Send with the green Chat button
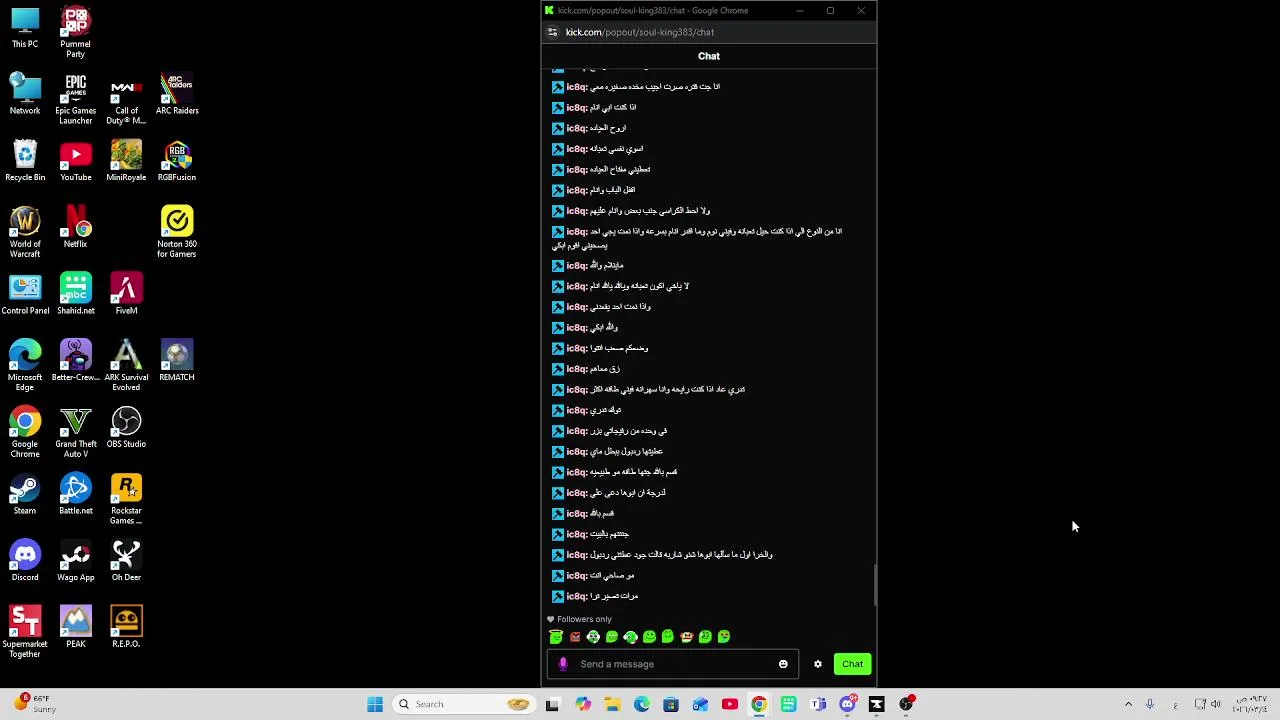Screen dimensions: 1280x720 [x=852, y=664]
